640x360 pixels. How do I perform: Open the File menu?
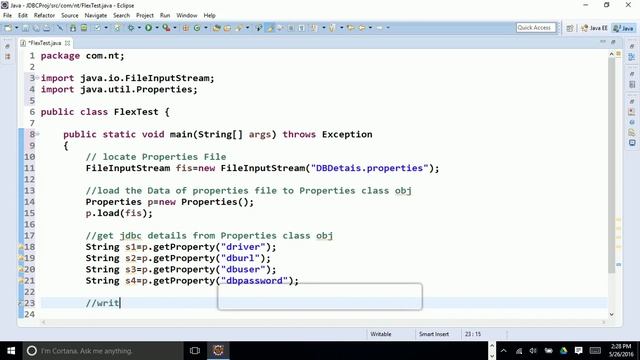(7, 16)
